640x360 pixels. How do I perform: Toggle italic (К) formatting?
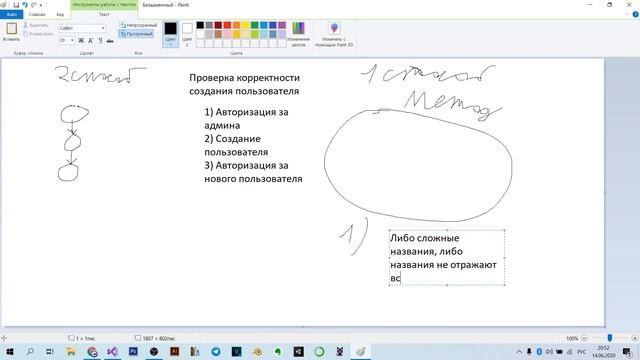coord(91,40)
